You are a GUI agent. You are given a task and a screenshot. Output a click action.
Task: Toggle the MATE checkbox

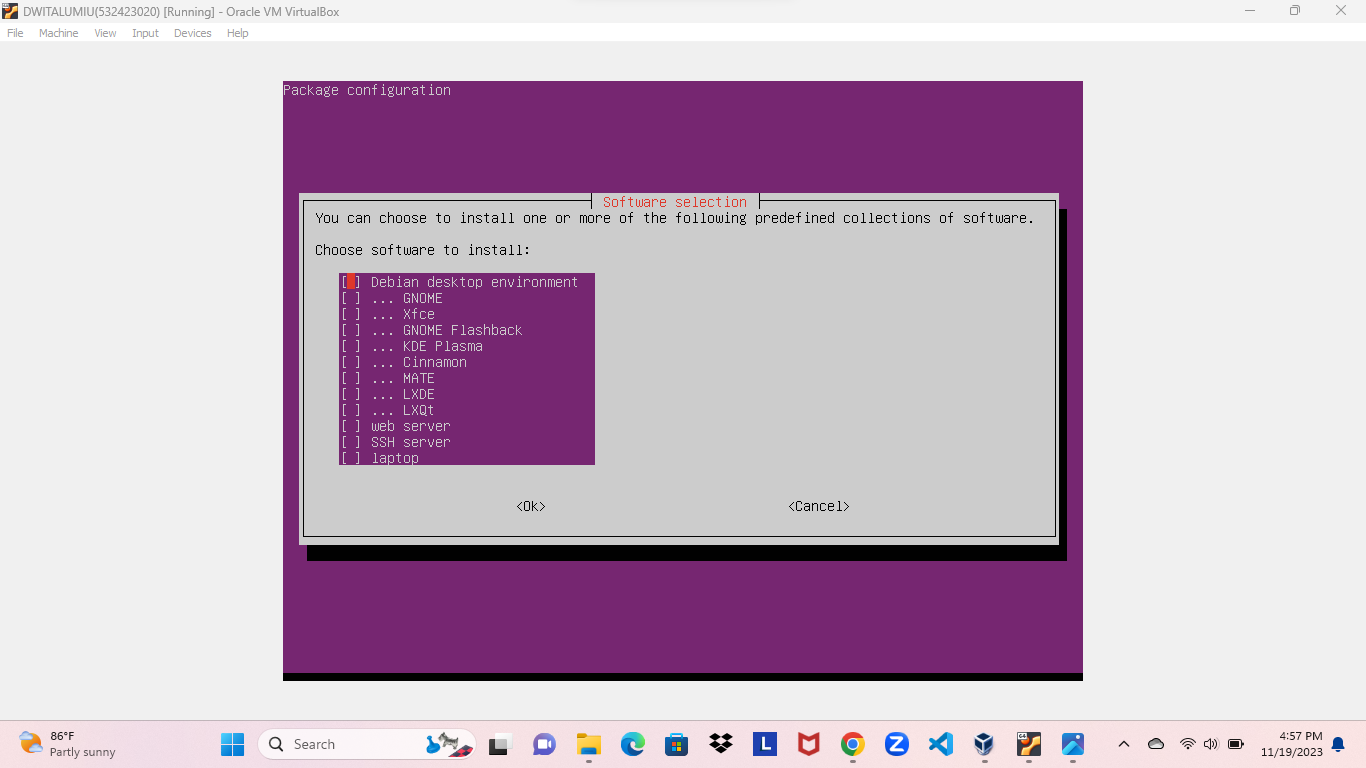pos(351,378)
